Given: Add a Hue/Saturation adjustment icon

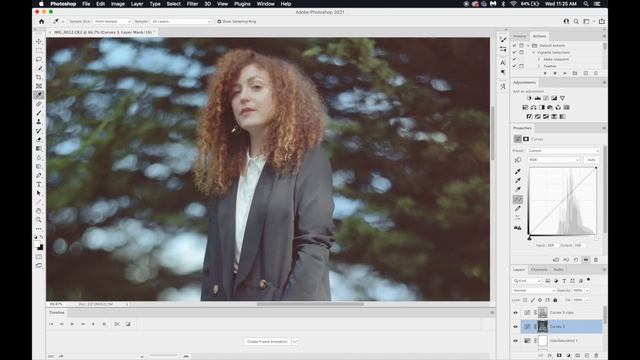Looking at the screenshot, I should 525,107.
